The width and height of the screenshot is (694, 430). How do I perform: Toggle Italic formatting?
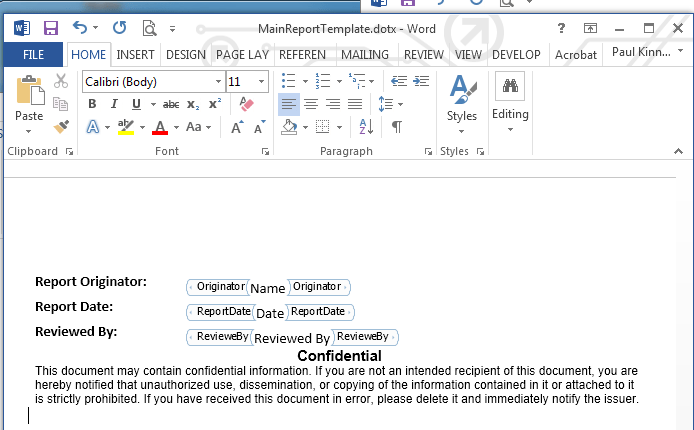coord(114,104)
